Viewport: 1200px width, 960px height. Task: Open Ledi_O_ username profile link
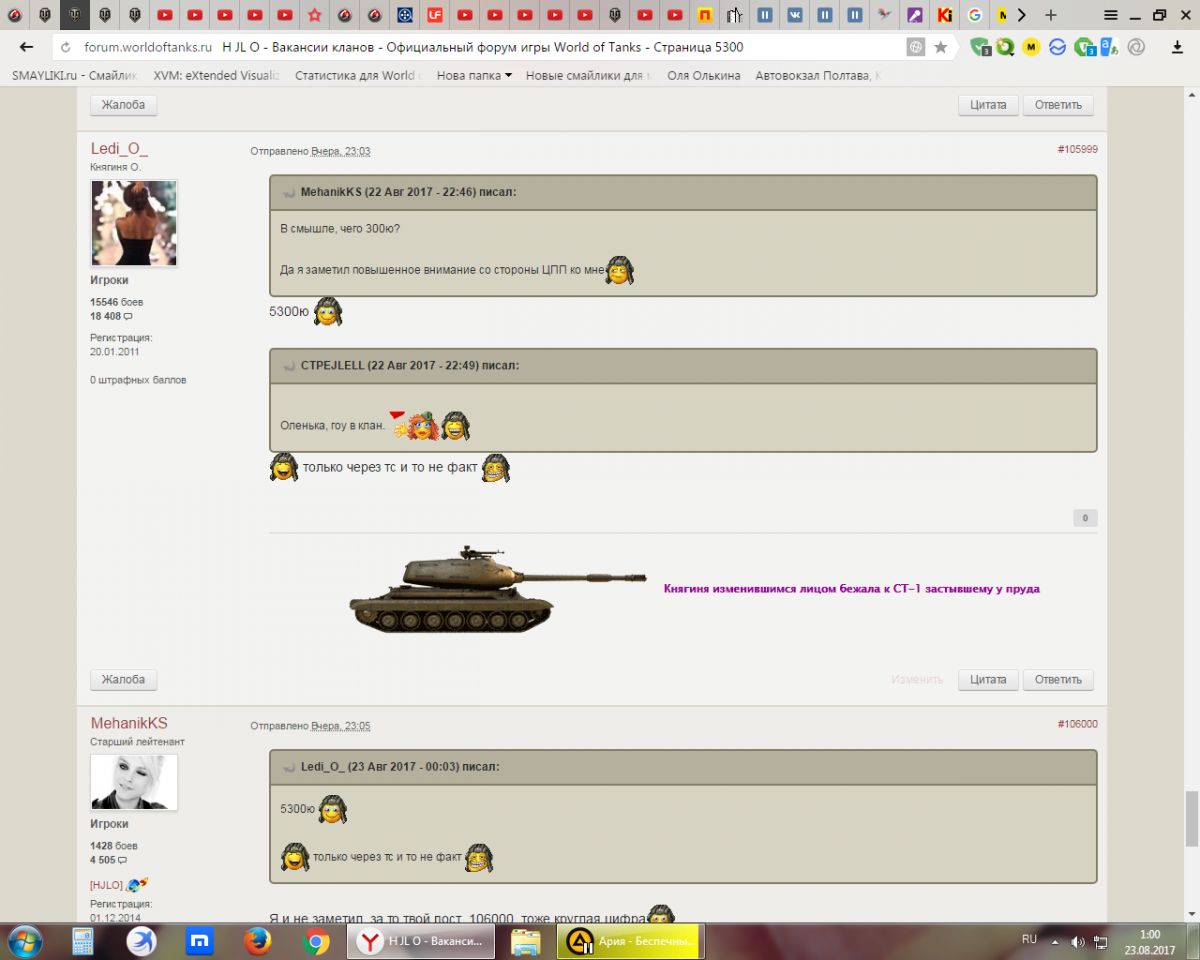click(x=119, y=149)
